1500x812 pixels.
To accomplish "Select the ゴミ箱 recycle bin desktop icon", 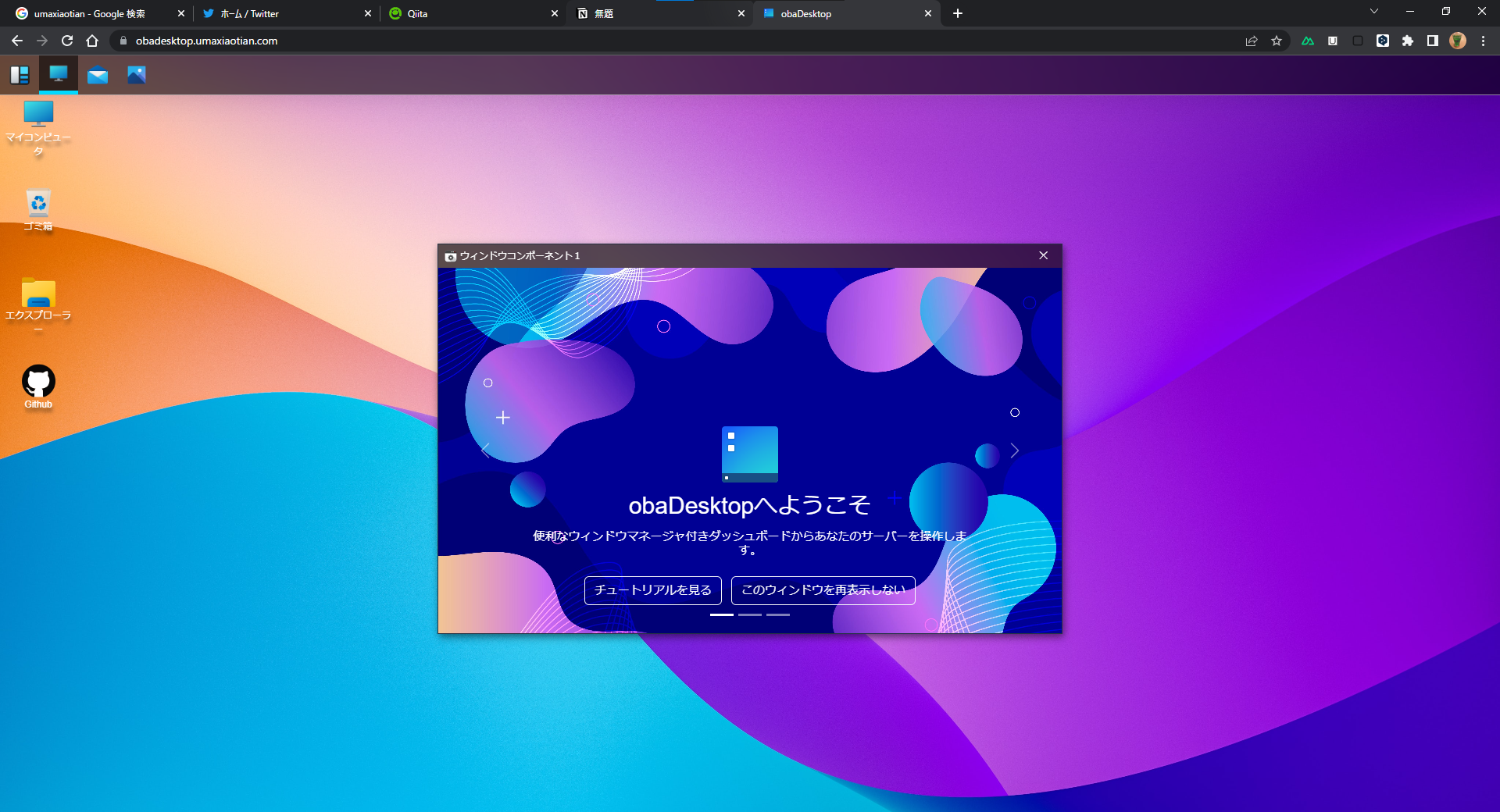I will click(38, 211).
